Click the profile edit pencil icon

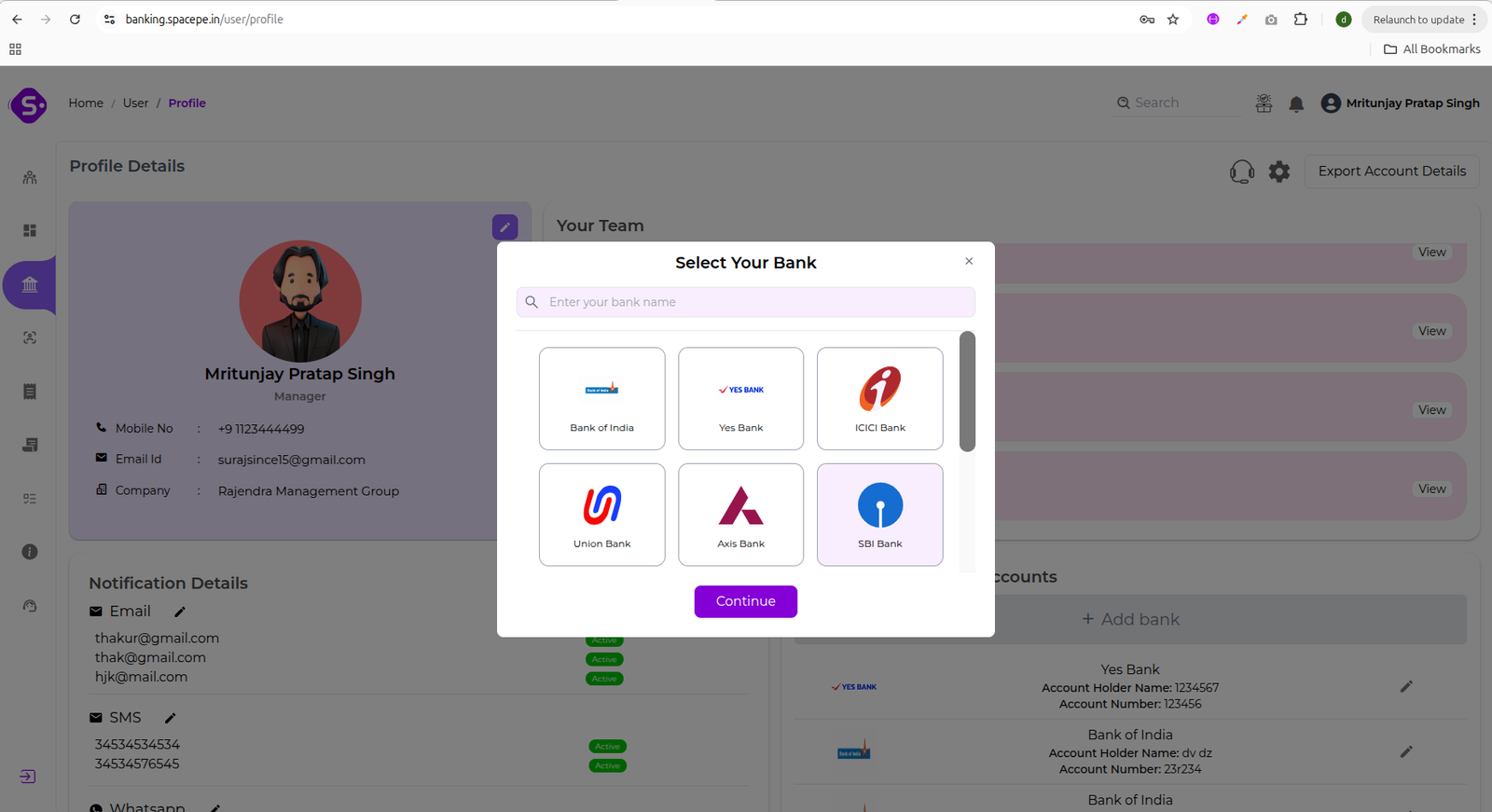504,227
